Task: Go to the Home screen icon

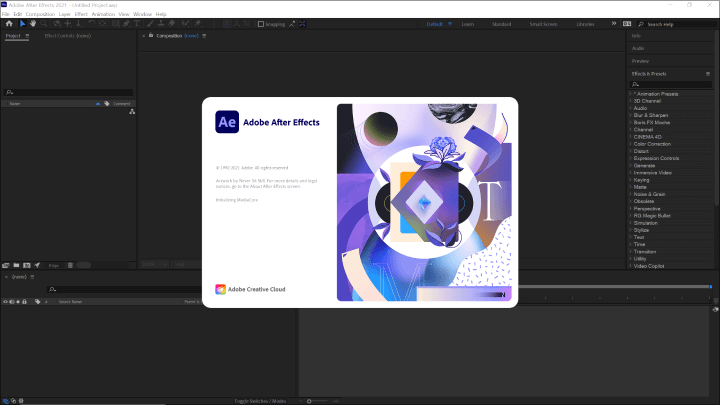Action: point(9,23)
